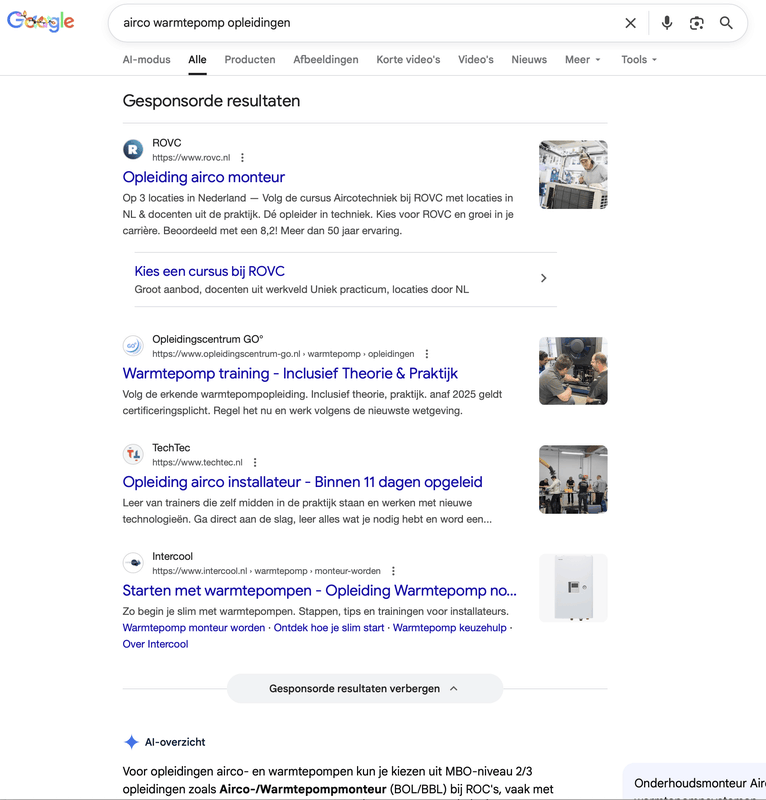Click TechTec workshop thumbnail image
766x800 pixels.
(x=573, y=480)
